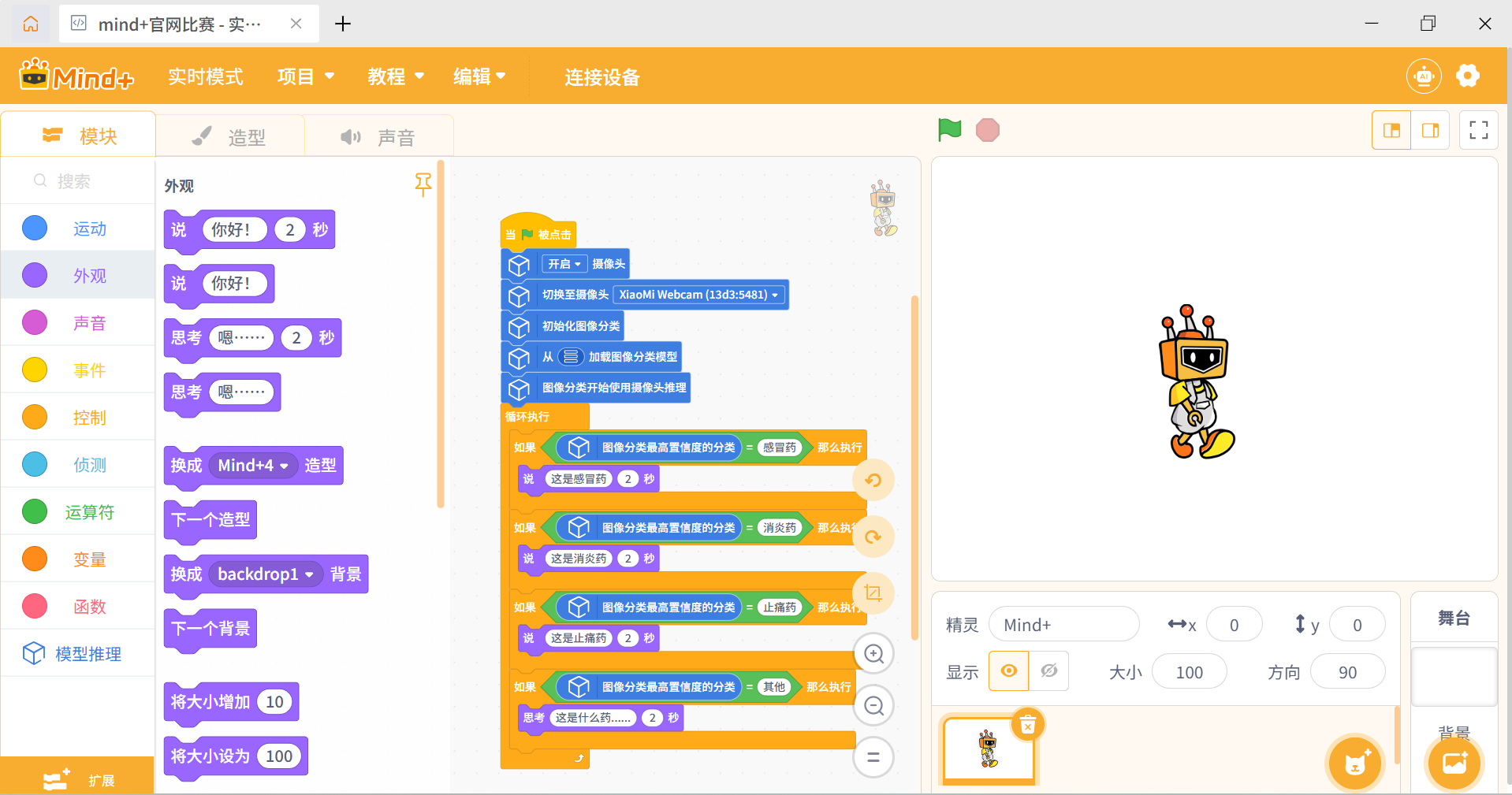Open the 扩展 (Extensions) panel
The height and width of the screenshot is (795, 1512).
click(76, 778)
